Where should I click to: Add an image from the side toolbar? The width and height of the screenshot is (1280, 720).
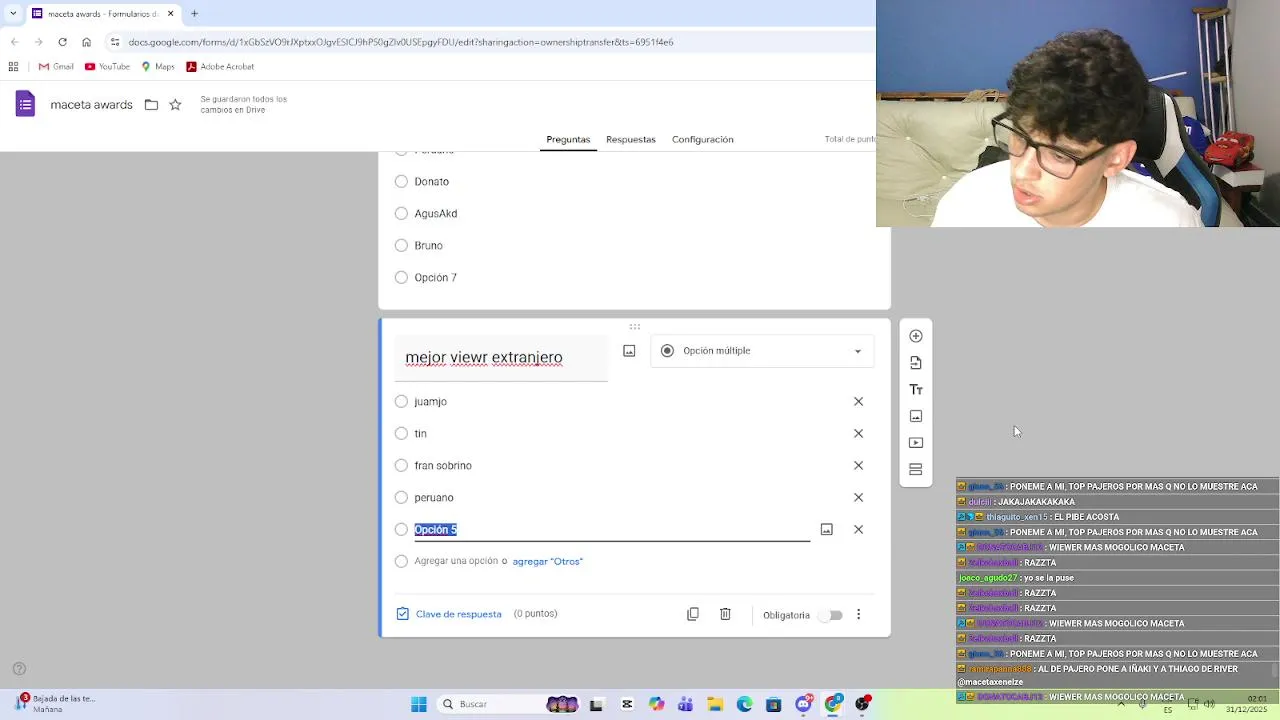click(x=916, y=416)
